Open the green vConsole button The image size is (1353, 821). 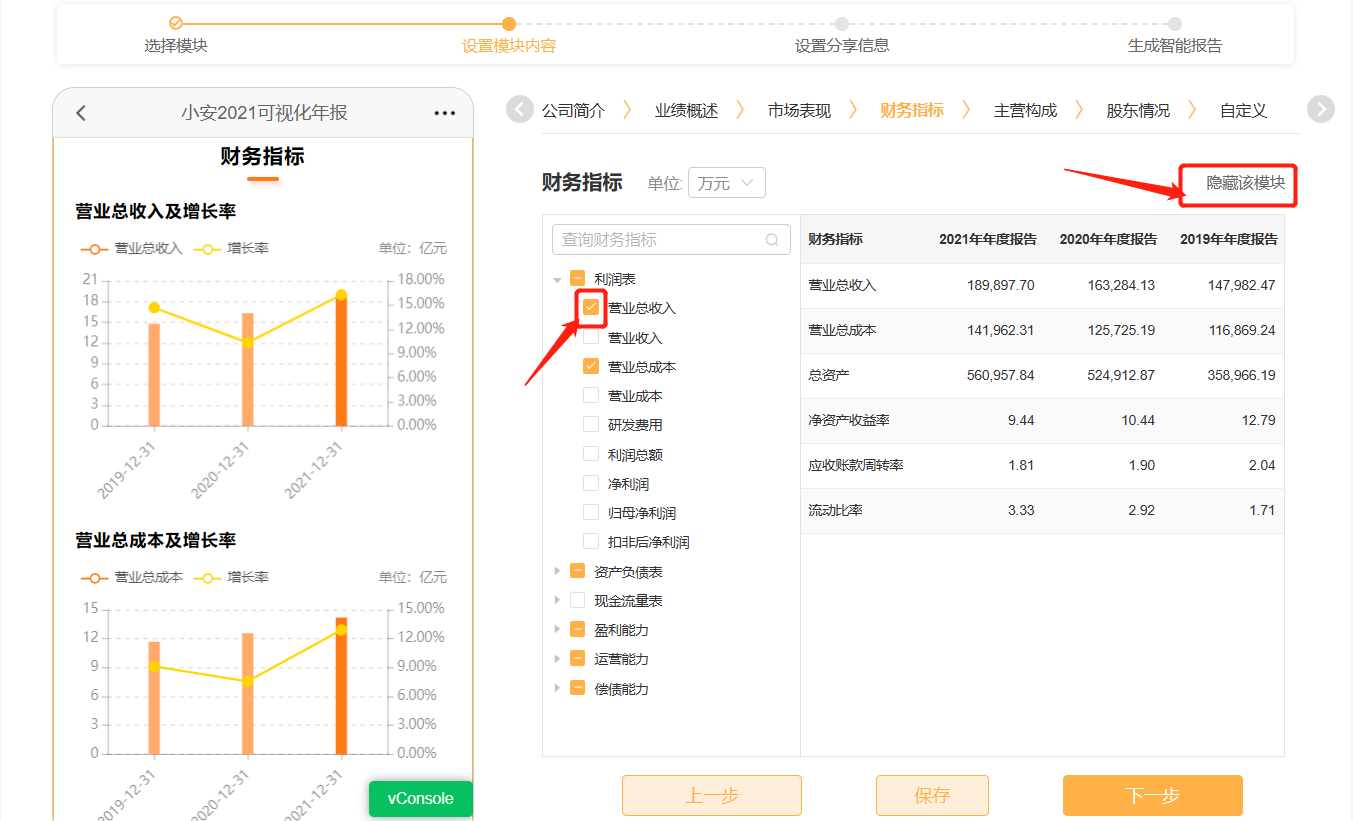(421, 799)
